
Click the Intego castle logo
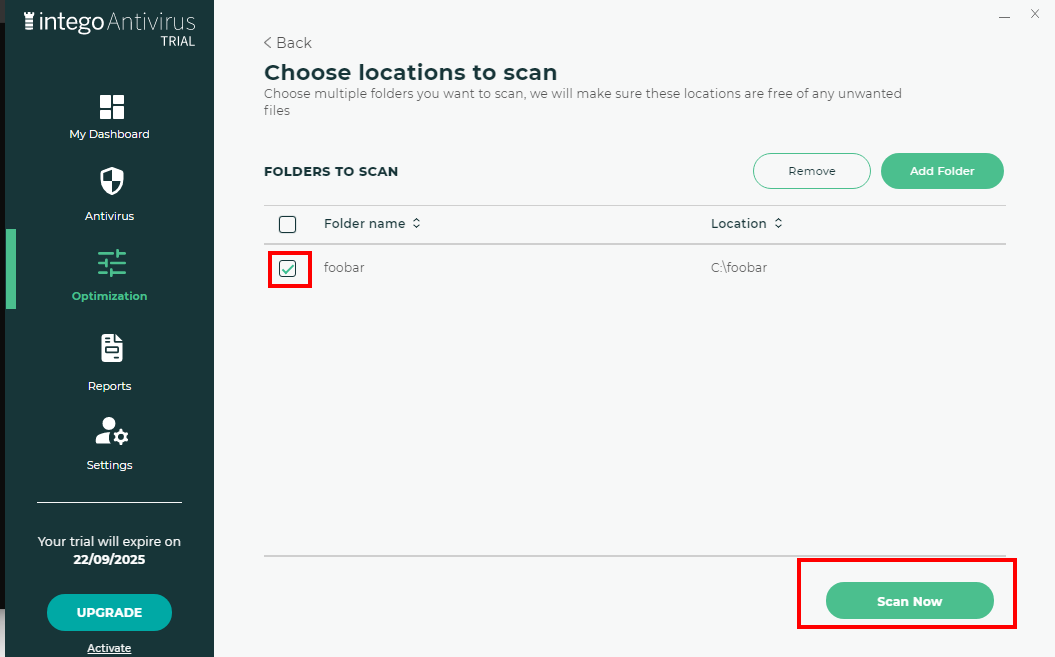pos(30,22)
